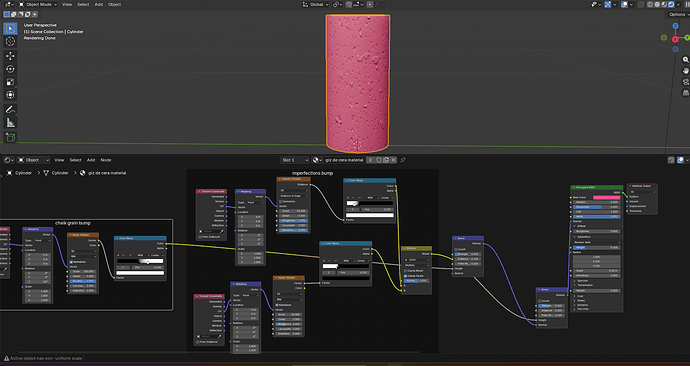Duplicate the material with new-material icon
The width and height of the screenshot is (690, 366).
pos(386,160)
